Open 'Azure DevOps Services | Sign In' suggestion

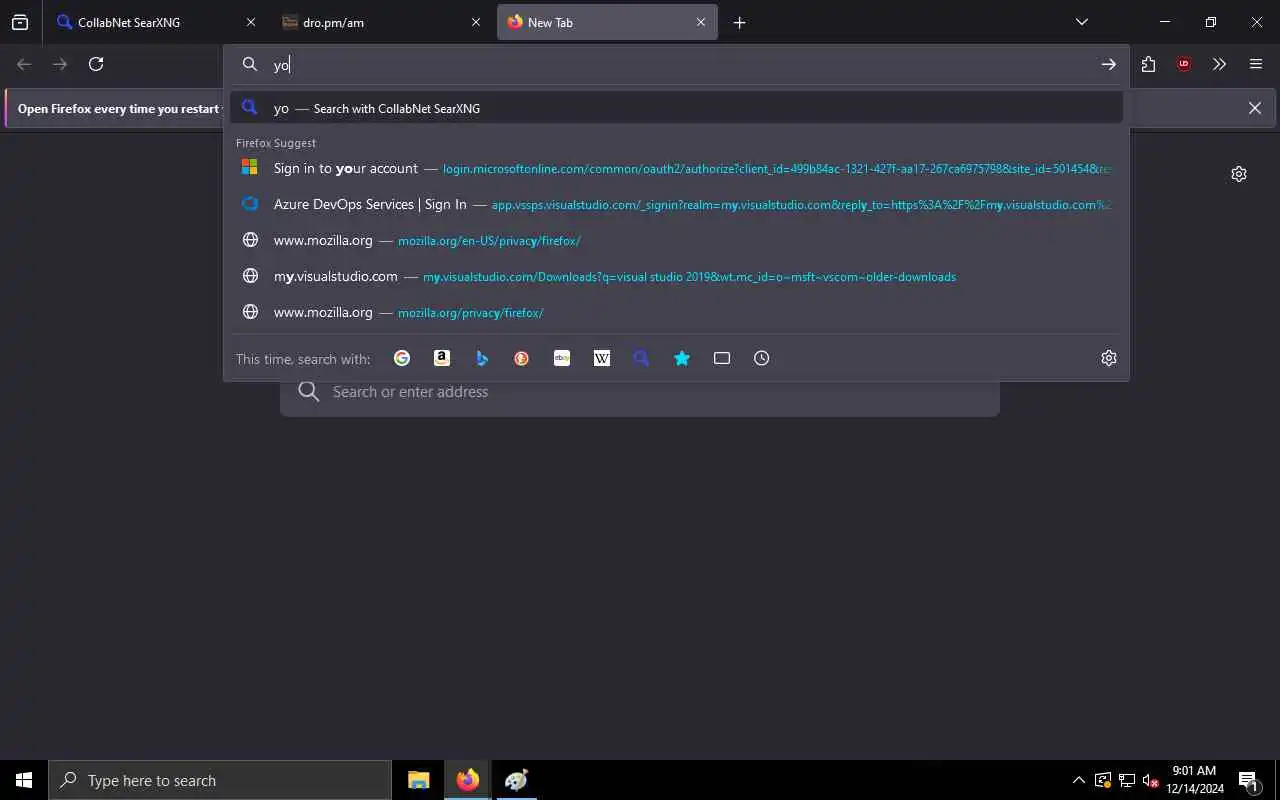(676, 204)
